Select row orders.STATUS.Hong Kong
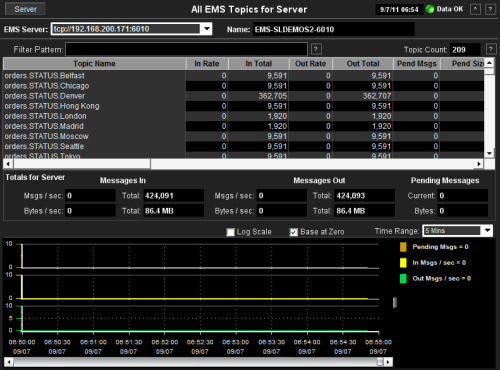The width and height of the screenshot is (500, 370). [x=243, y=106]
